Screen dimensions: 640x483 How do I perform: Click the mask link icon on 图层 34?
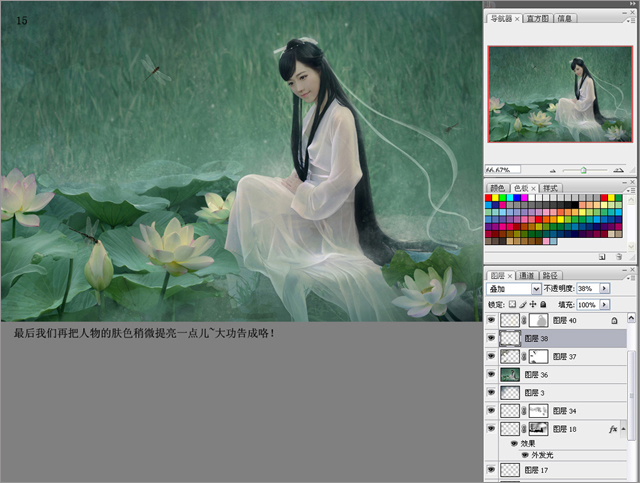tap(524, 411)
